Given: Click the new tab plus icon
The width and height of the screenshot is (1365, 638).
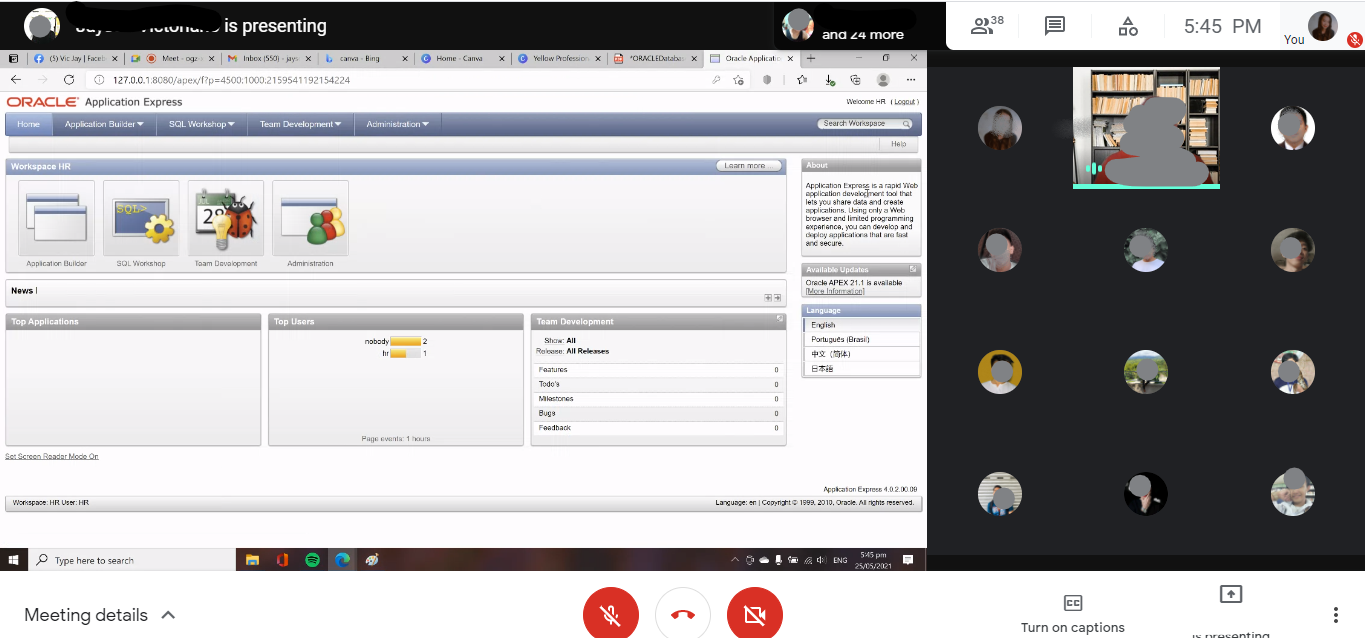Looking at the screenshot, I should click(x=811, y=58).
